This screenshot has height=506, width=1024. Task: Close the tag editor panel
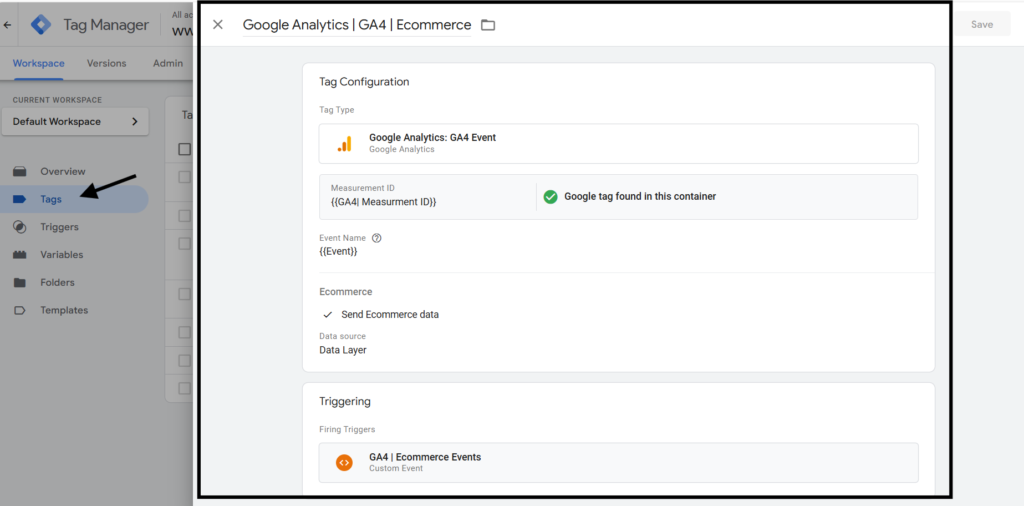click(218, 25)
